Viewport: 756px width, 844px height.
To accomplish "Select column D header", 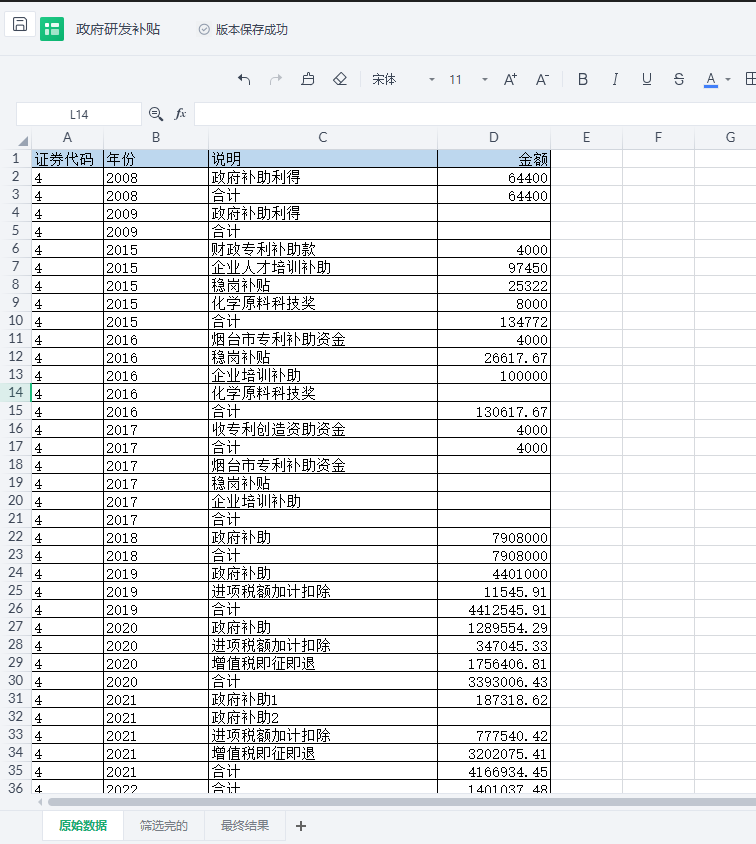I will [494, 138].
